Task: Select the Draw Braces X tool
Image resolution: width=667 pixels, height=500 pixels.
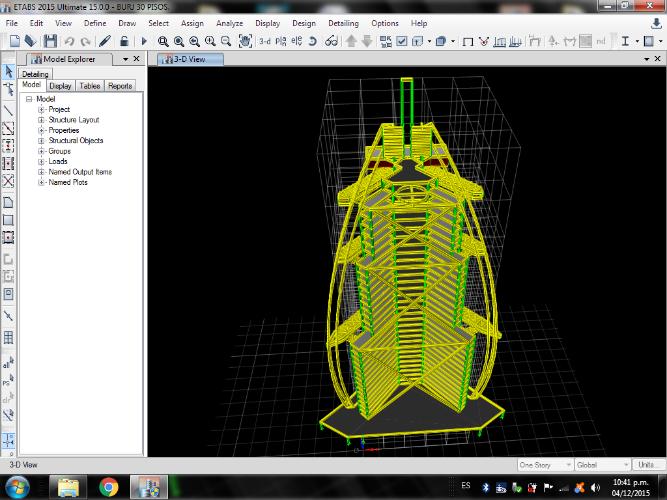Action: 9,181
